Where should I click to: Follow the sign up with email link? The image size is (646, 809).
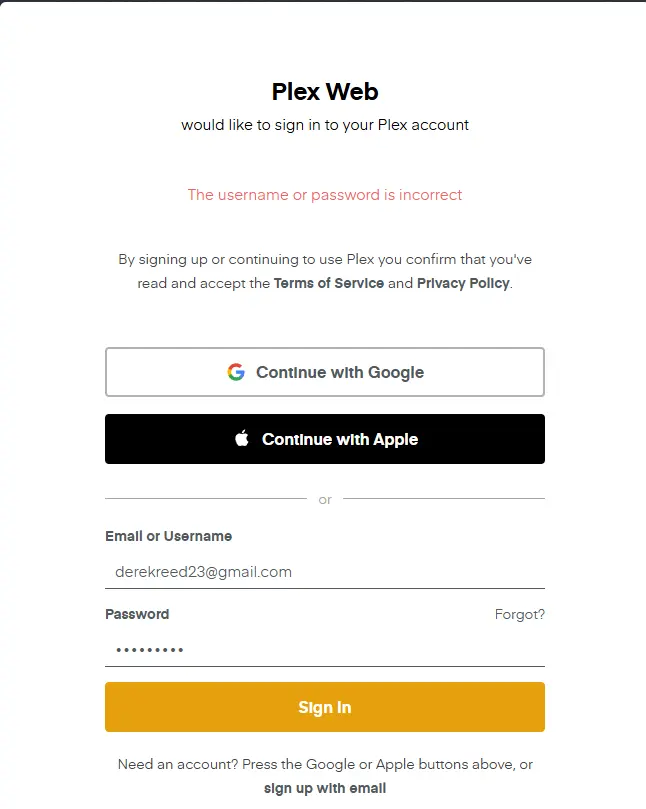(x=325, y=788)
